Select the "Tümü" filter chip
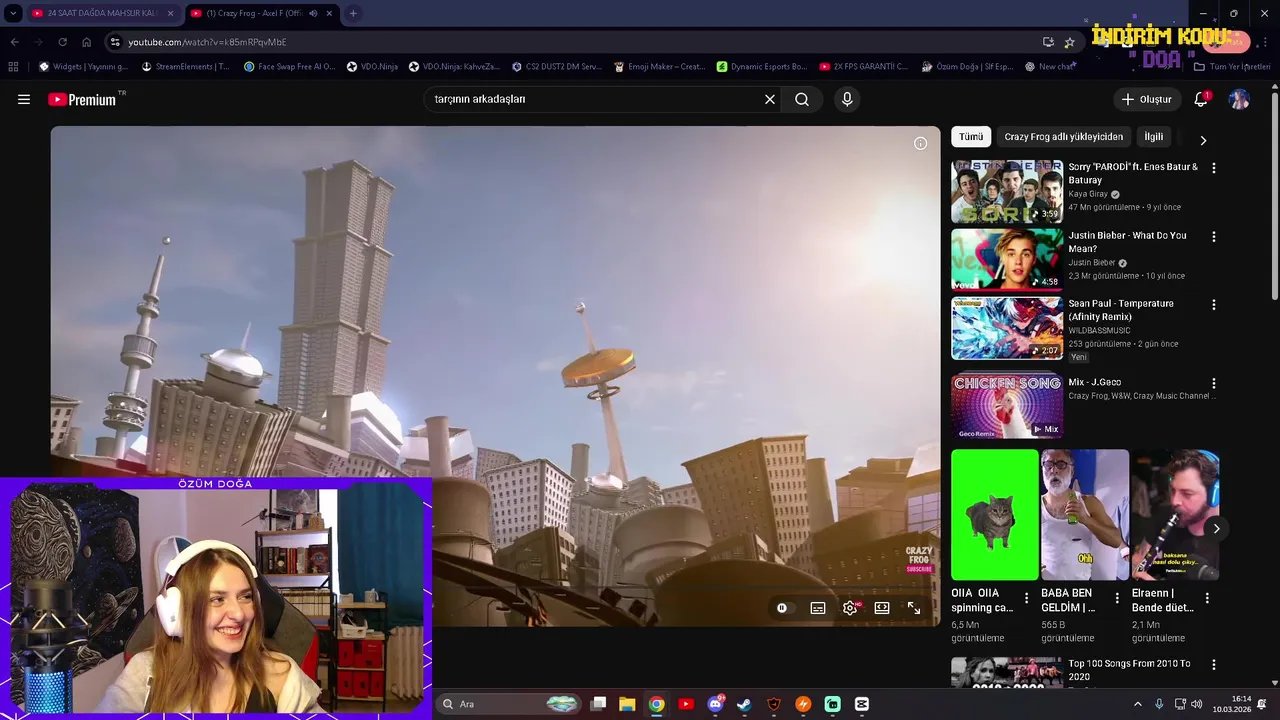The width and height of the screenshot is (1280, 720). pyautogui.click(x=971, y=137)
